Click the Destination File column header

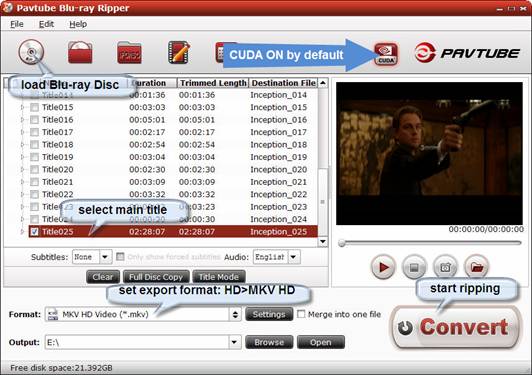click(x=284, y=83)
